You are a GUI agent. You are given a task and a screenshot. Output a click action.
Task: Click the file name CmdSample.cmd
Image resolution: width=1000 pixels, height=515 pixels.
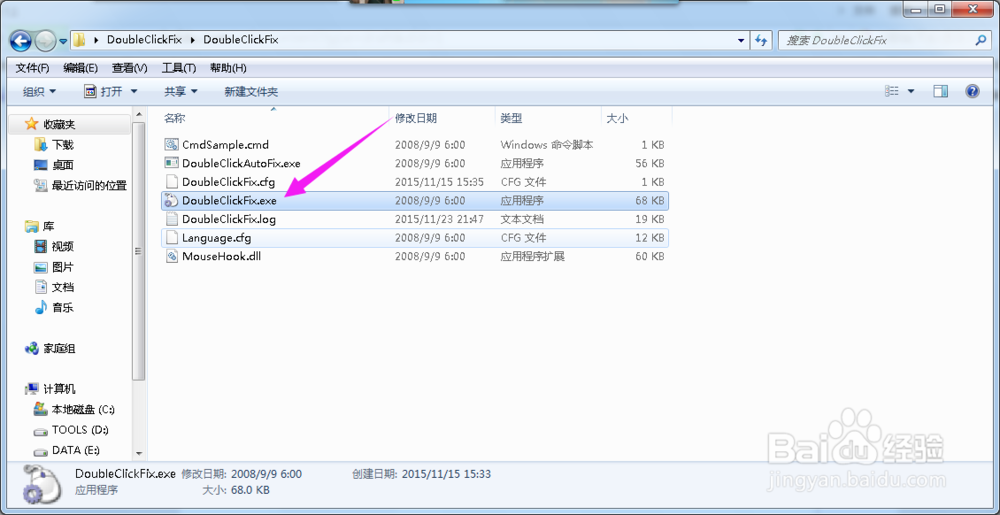click(x=225, y=145)
